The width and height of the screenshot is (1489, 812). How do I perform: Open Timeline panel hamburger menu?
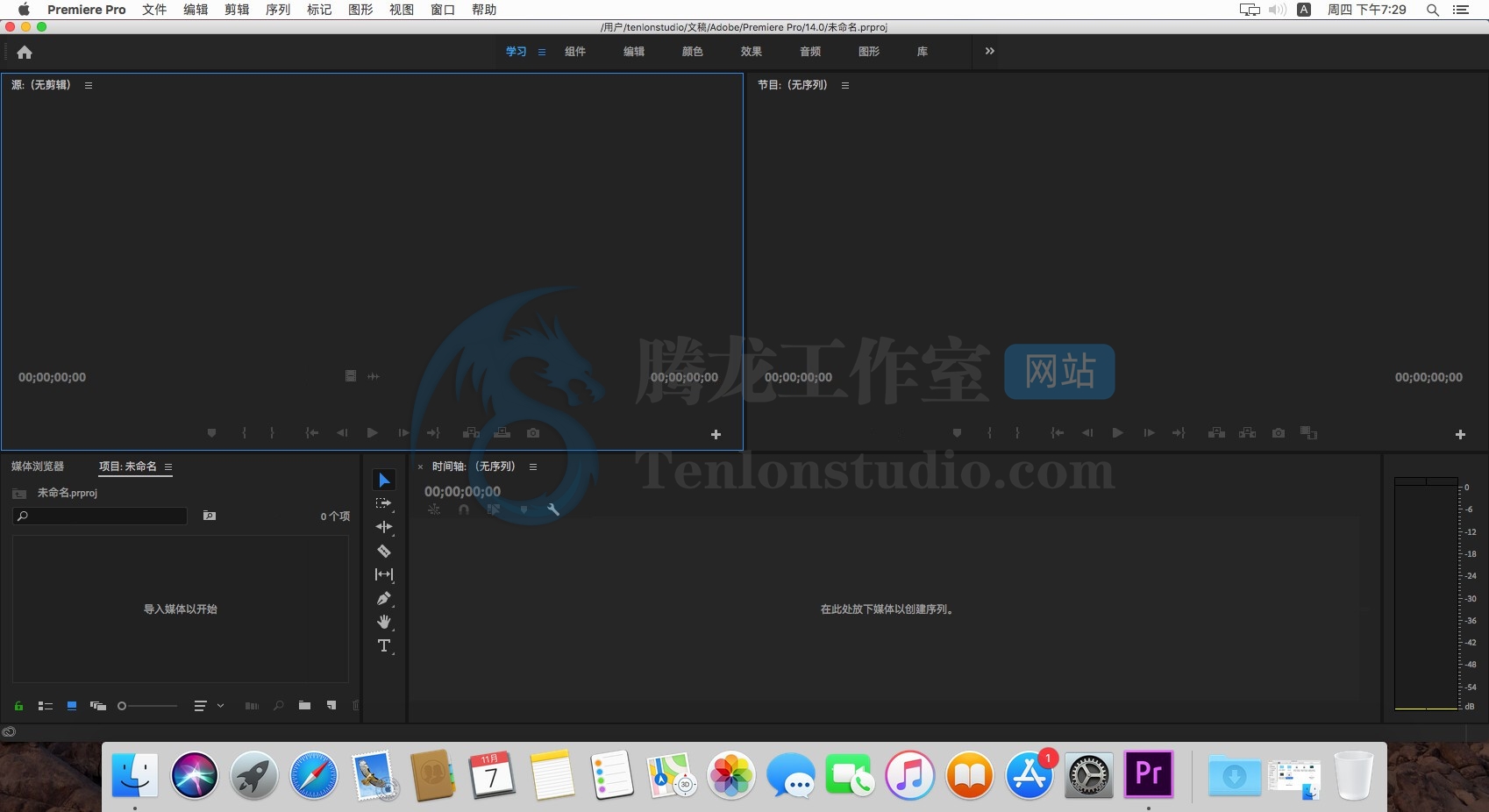coord(533,467)
